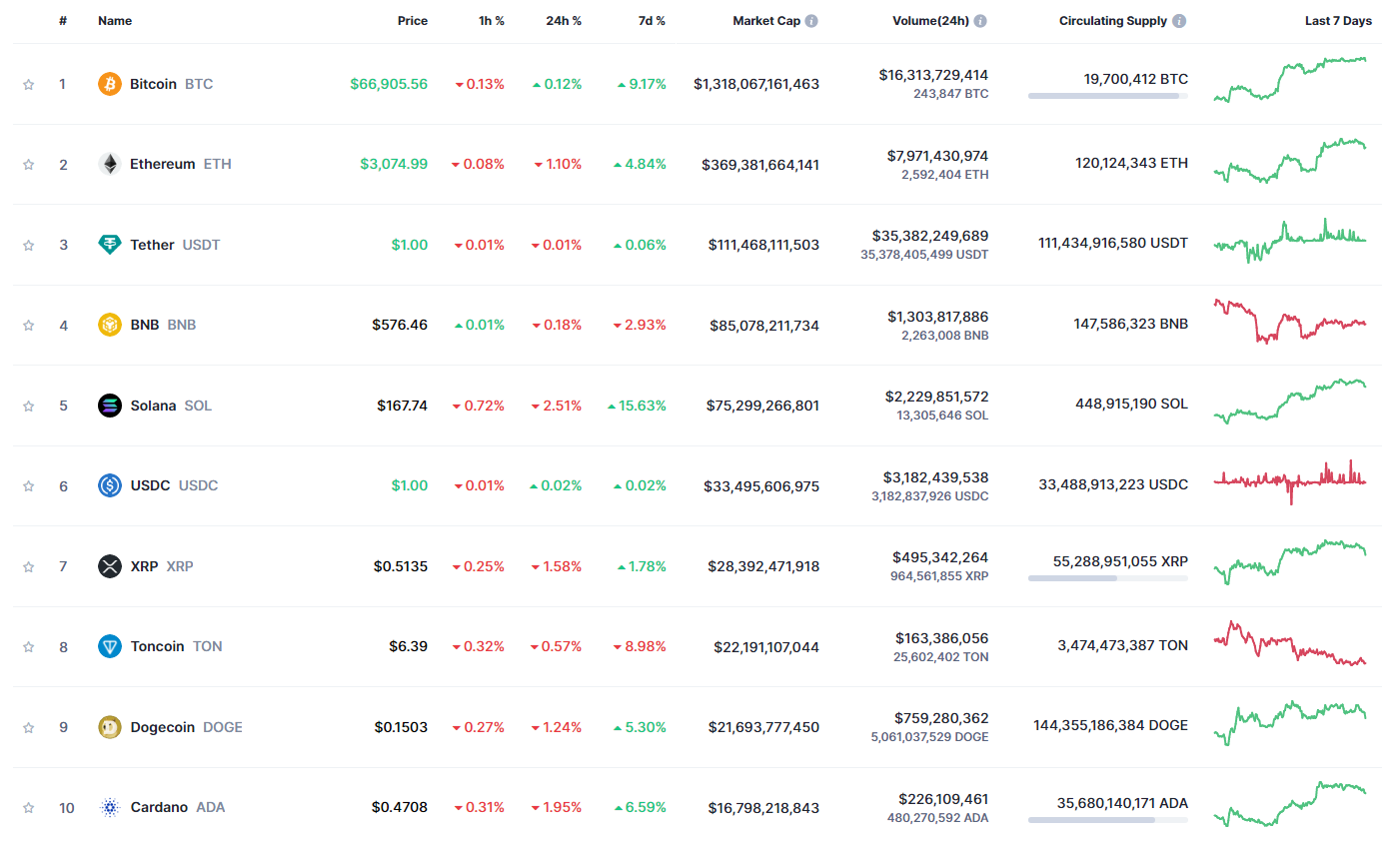Toggle the watchlist star for Tether
Screen dimensions: 1400x846
(x=29, y=246)
